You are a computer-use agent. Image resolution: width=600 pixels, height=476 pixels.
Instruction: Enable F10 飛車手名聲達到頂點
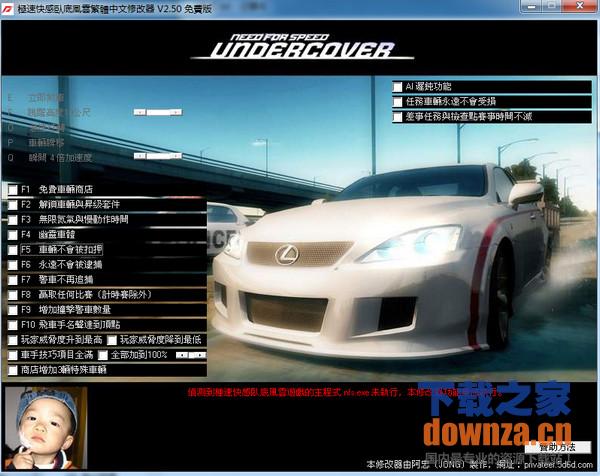coord(13,325)
